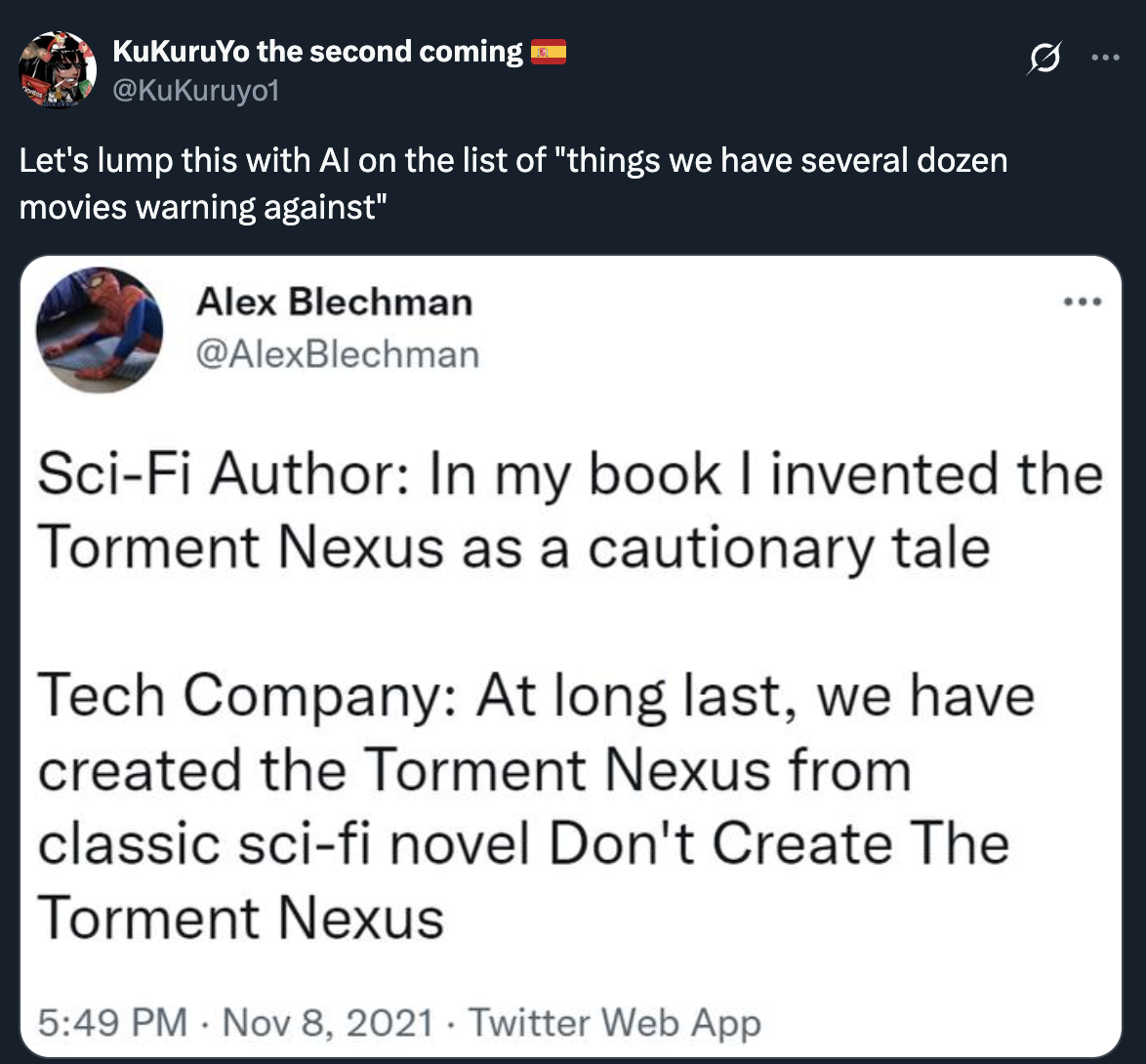This screenshot has height=1064, width=1146.
Task: Open the three-dot menu on Alex Blechman's tweet
Action: click(x=1085, y=302)
